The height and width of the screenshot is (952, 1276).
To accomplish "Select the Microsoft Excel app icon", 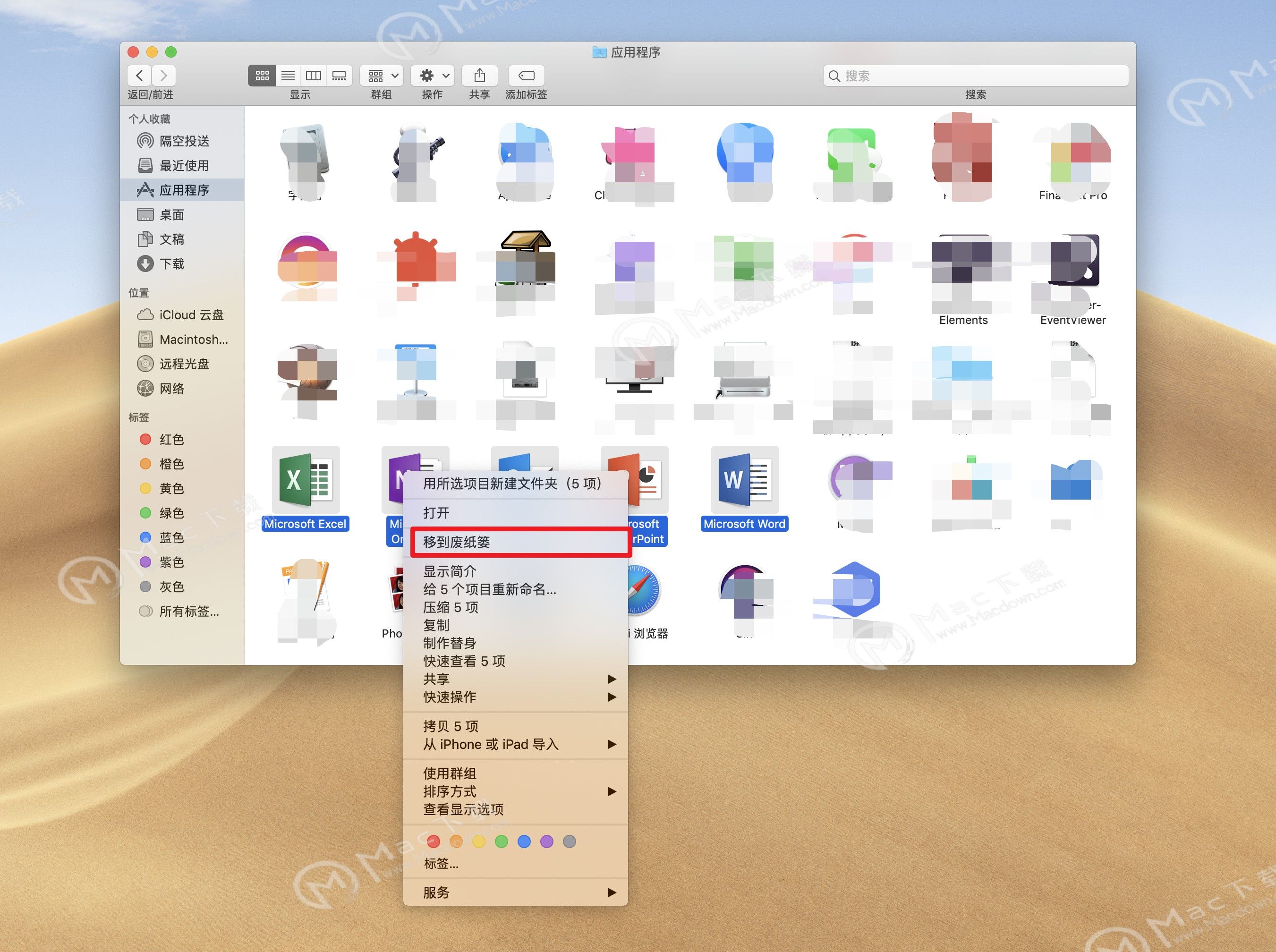I will click(306, 480).
